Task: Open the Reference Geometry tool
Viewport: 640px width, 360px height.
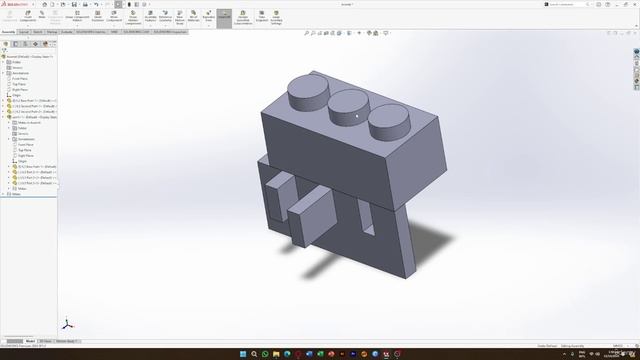Action: (x=165, y=16)
